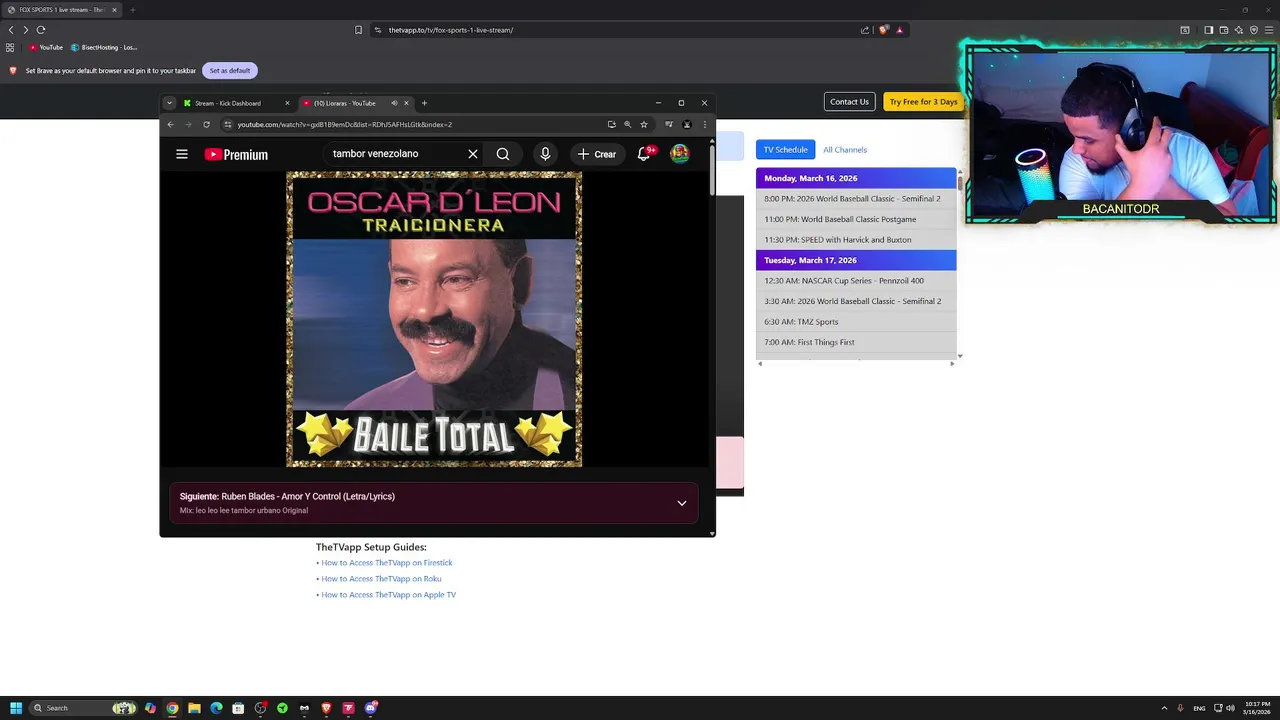Mute audio on the YouTube tab
This screenshot has width=1280, height=720.
click(394, 103)
